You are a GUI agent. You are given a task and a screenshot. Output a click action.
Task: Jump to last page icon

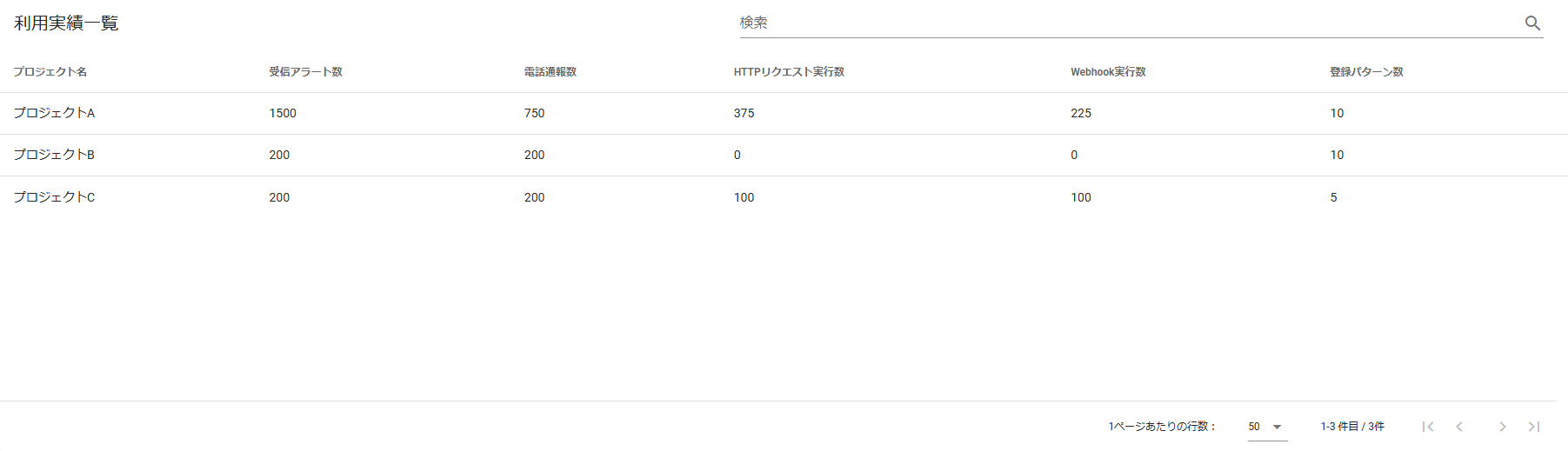(x=1534, y=427)
